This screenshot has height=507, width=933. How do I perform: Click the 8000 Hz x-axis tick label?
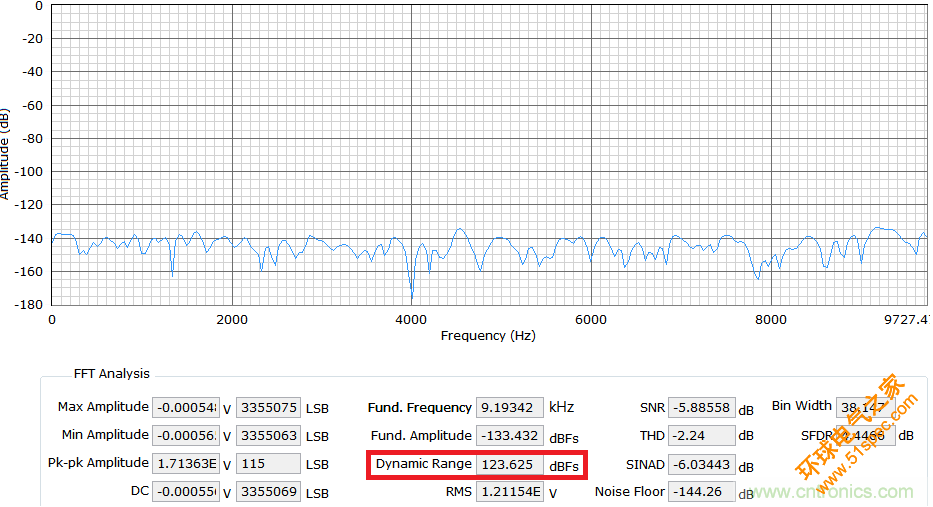pyautogui.click(x=771, y=320)
